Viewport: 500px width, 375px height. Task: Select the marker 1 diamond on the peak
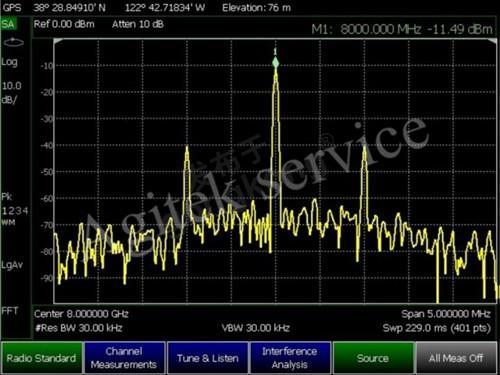click(275, 63)
